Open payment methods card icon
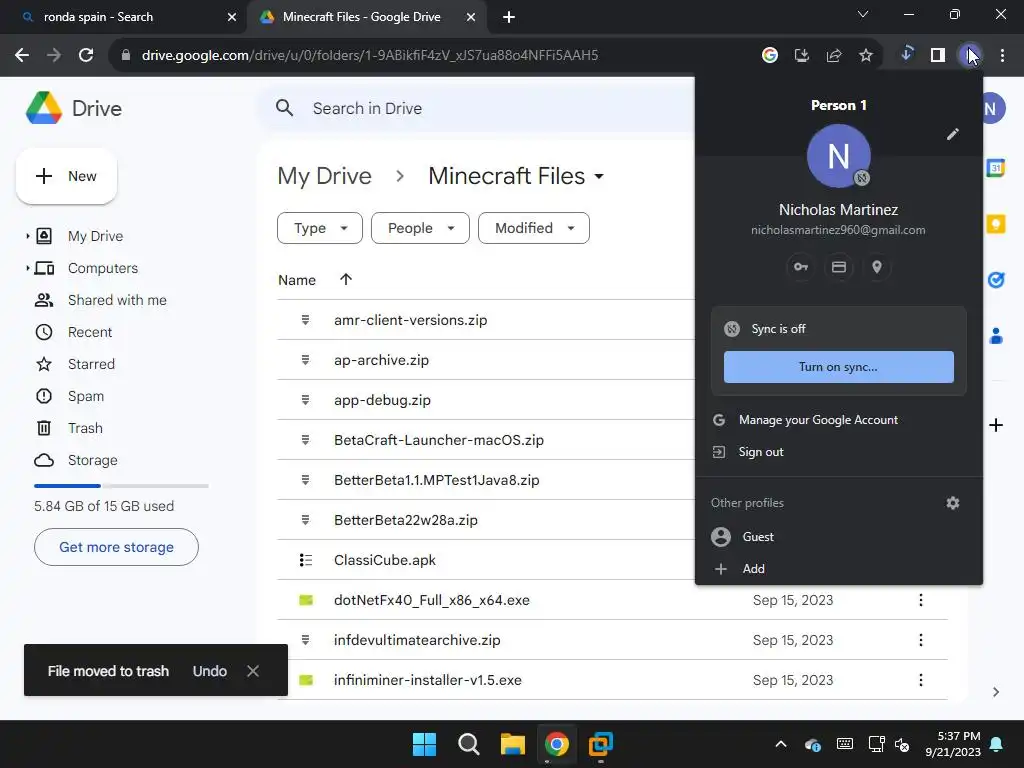This screenshot has height=768, width=1024. pyautogui.click(x=839, y=267)
